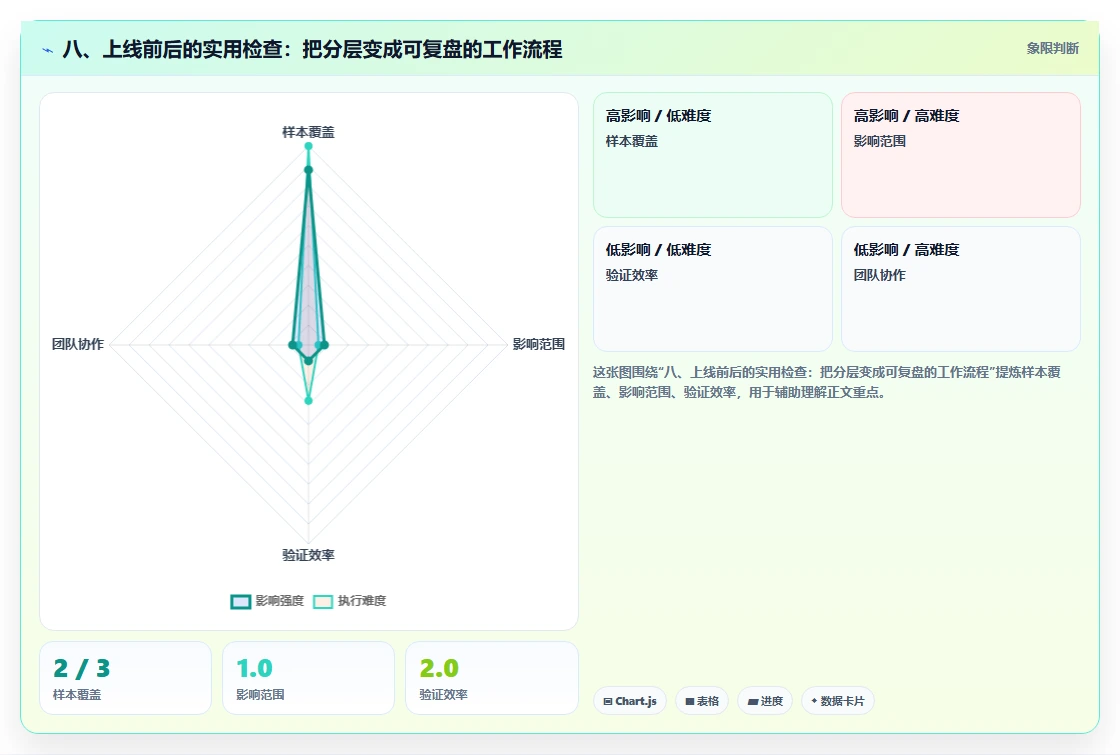
Task: Click the 团队协作 radar axis label
Action: pyautogui.click(x=78, y=344)
